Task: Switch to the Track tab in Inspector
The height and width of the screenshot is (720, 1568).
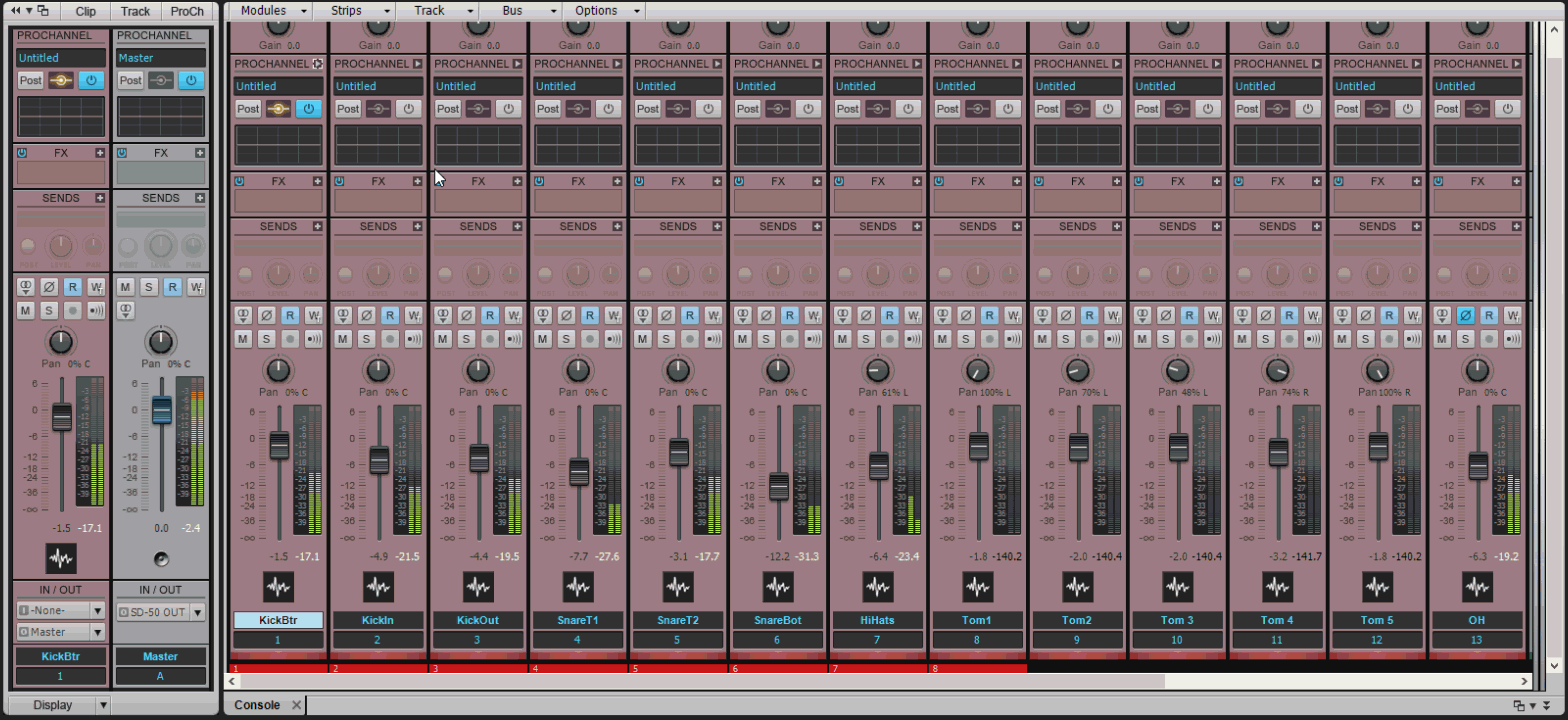Action: 135,11
